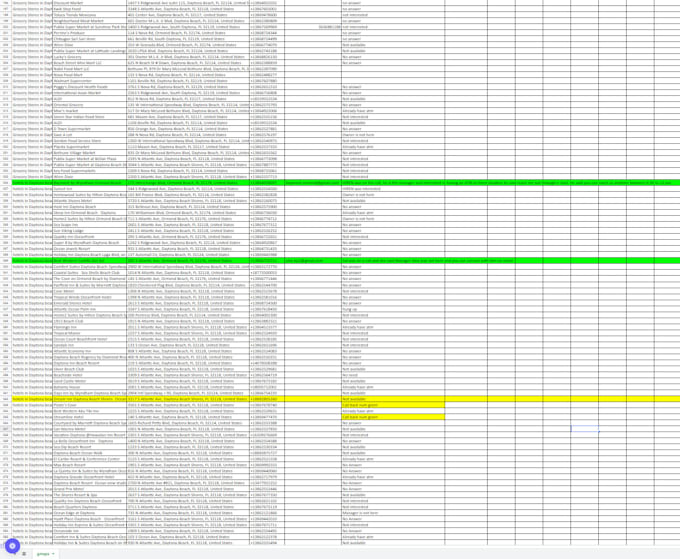
Task: Select the Atlantic Shores Motel cell
Action: coord(90,201)
